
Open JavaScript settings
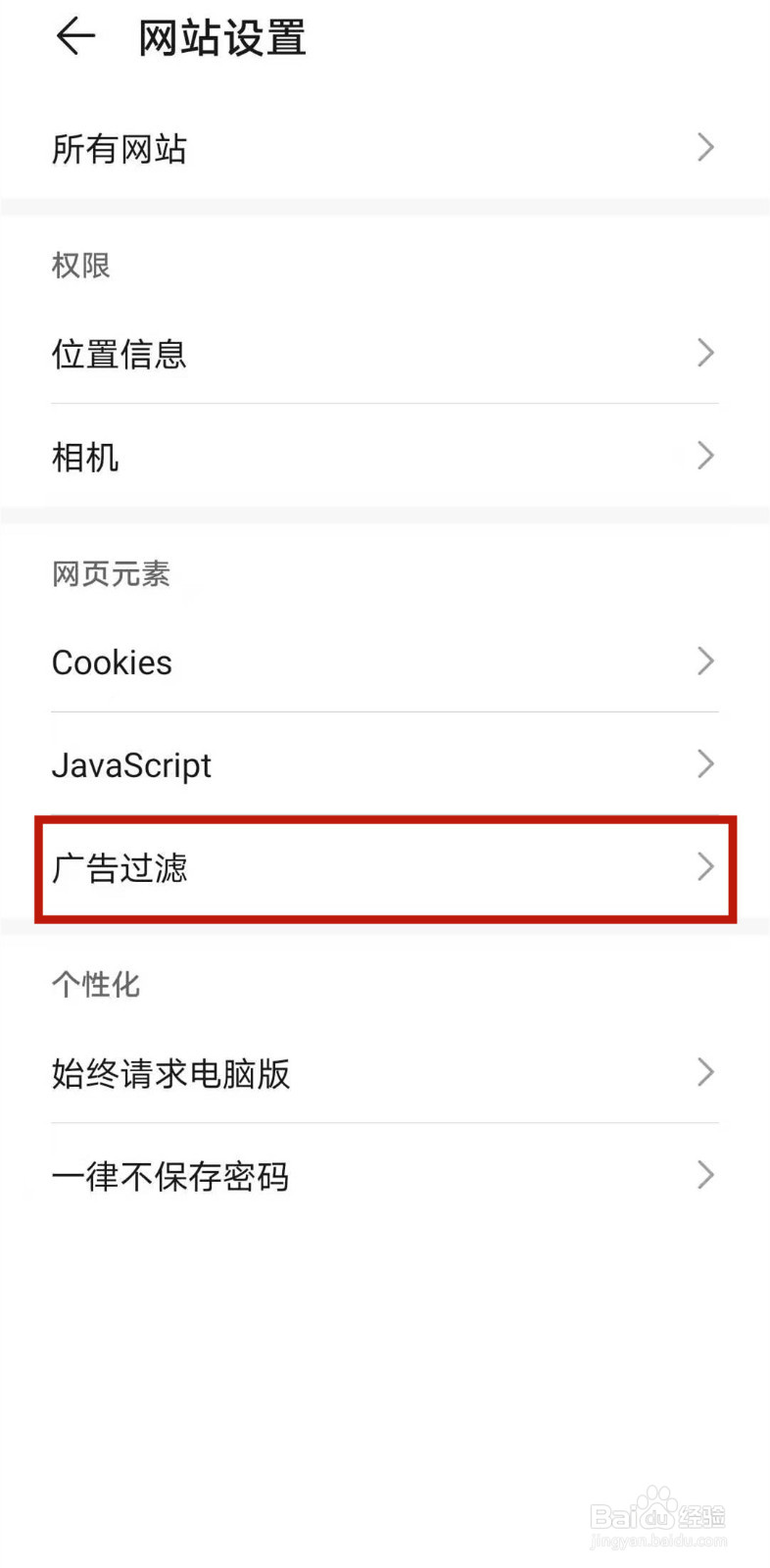[x=385, y=764]
